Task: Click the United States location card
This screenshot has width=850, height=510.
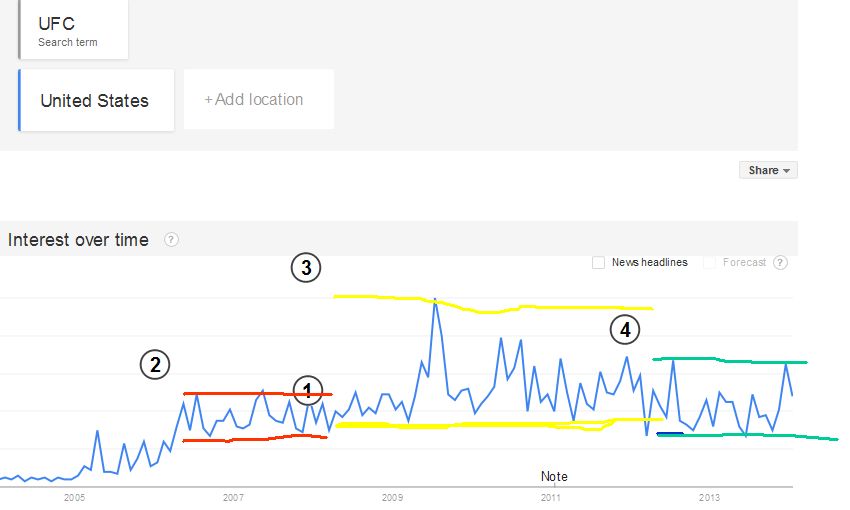Action: [95, 100]
